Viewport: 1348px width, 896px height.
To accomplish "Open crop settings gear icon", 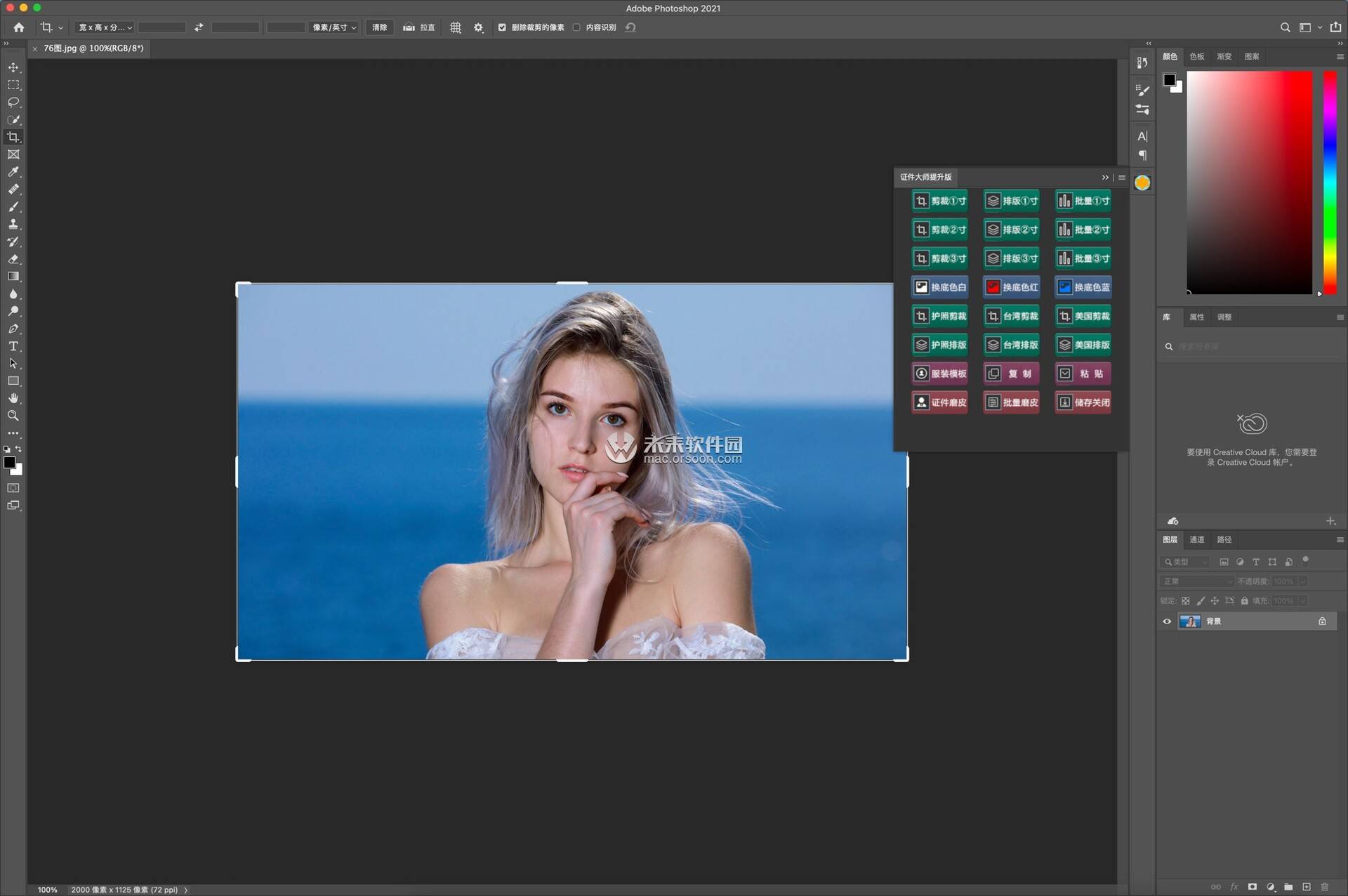I will click(479, 27).
